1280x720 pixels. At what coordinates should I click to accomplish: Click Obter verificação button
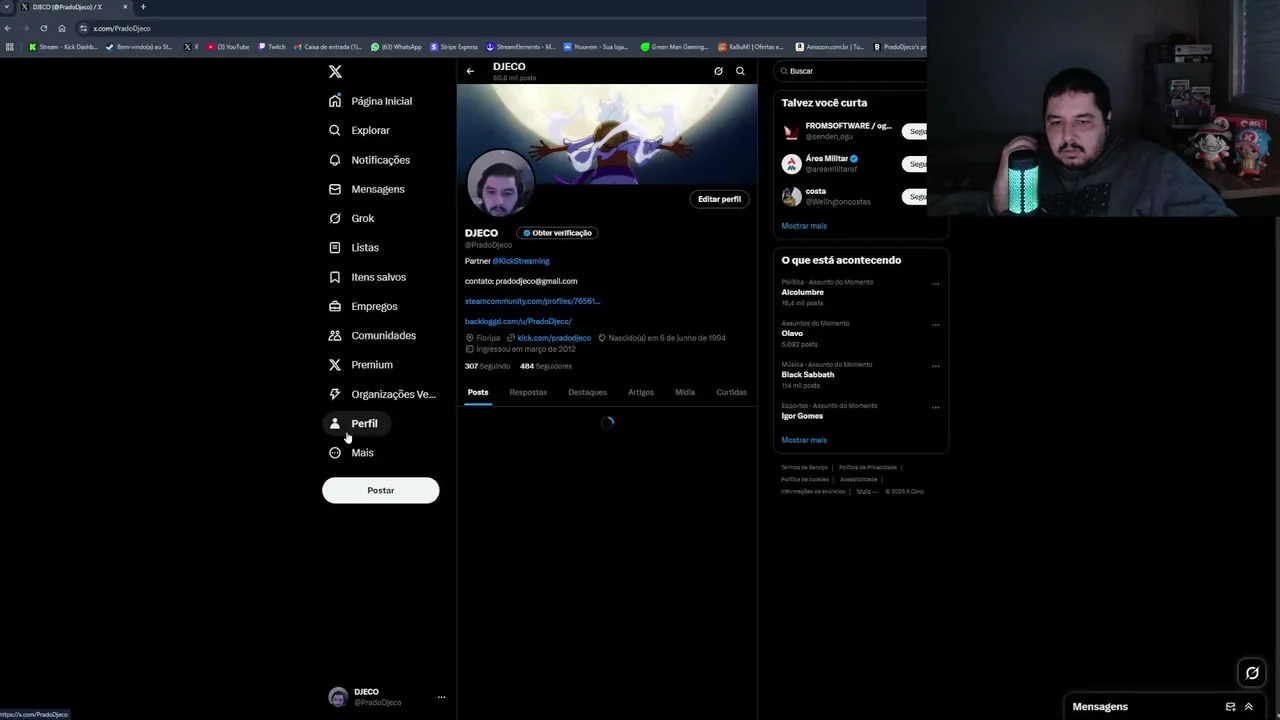click(x=557, y=233)
